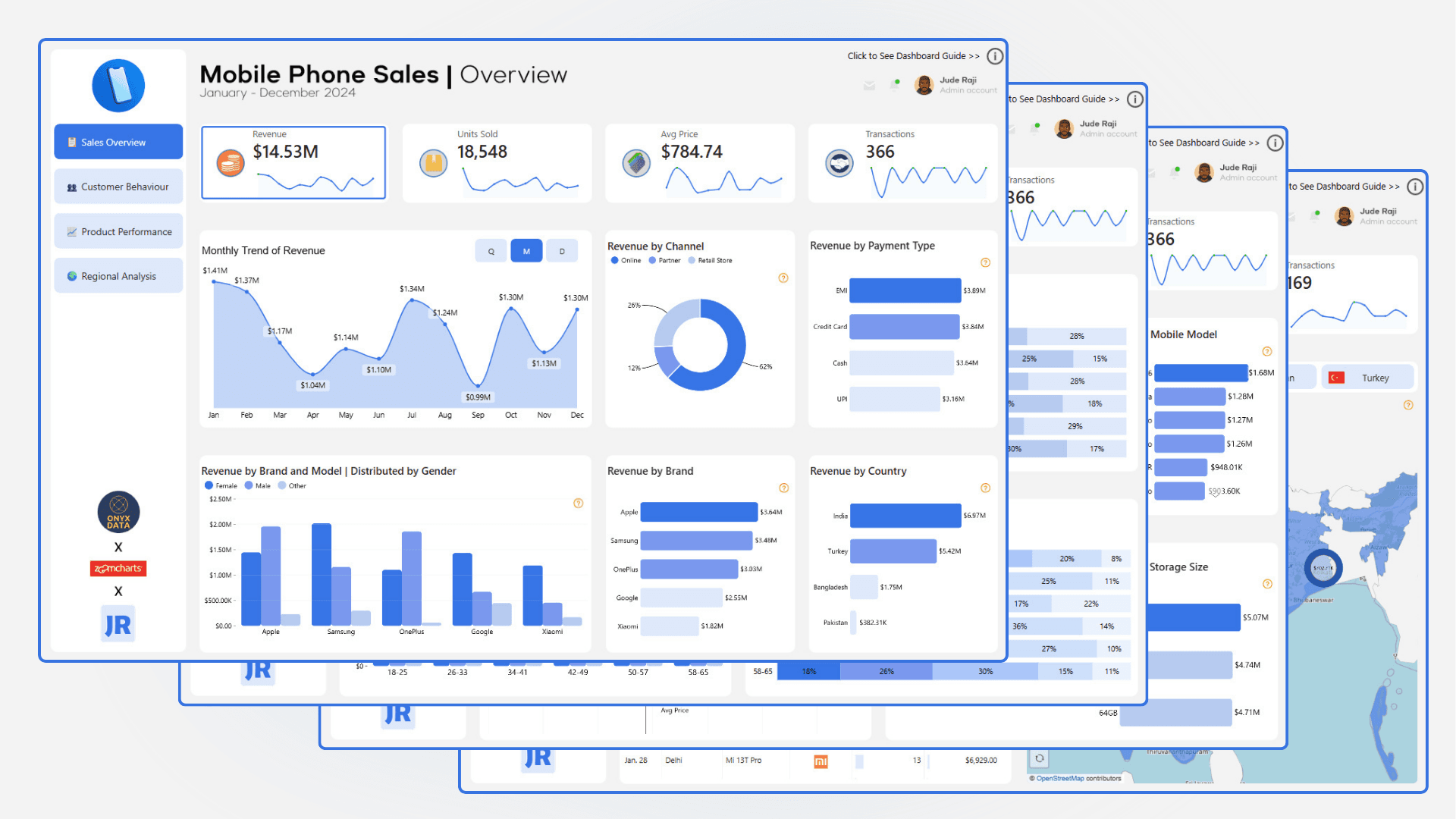Image resolution: width=1456 pixels, height=819 pixels.
Task: Open help icon on Revenue by Country
Action: pyautogui.click(x=986, y=488)
